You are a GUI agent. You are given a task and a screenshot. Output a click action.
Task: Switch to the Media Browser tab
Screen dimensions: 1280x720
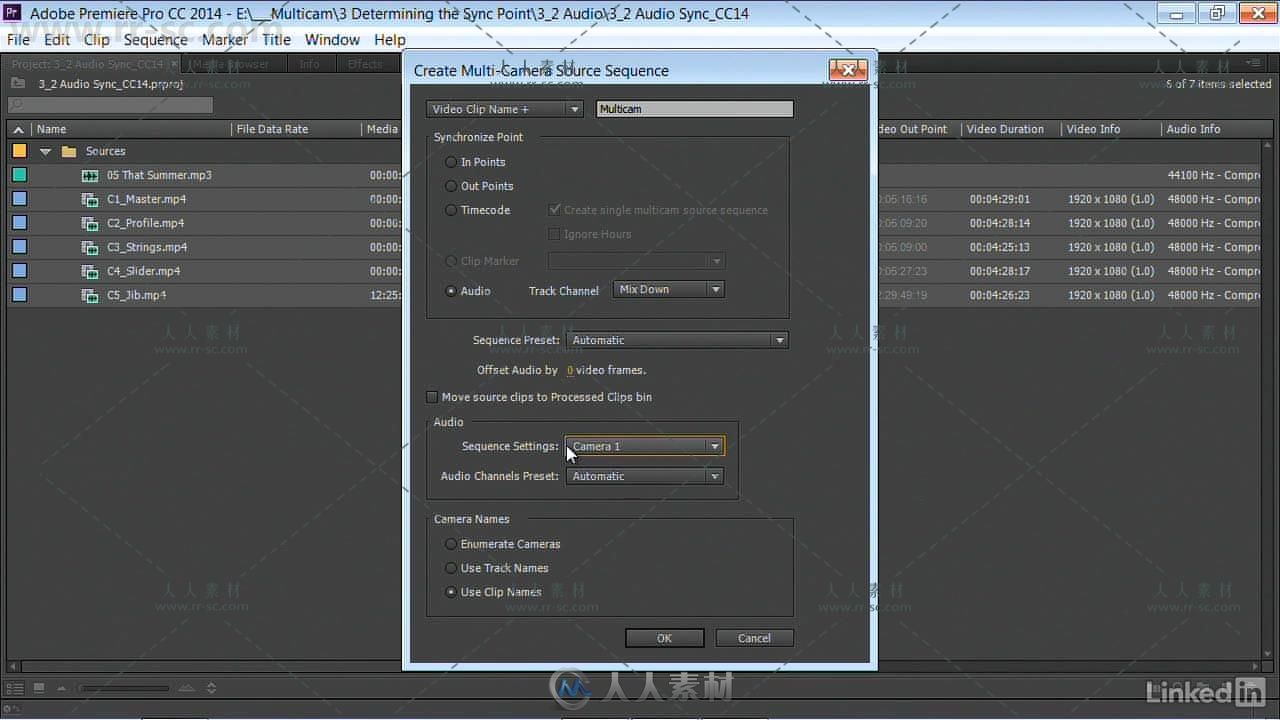[233, 64]
